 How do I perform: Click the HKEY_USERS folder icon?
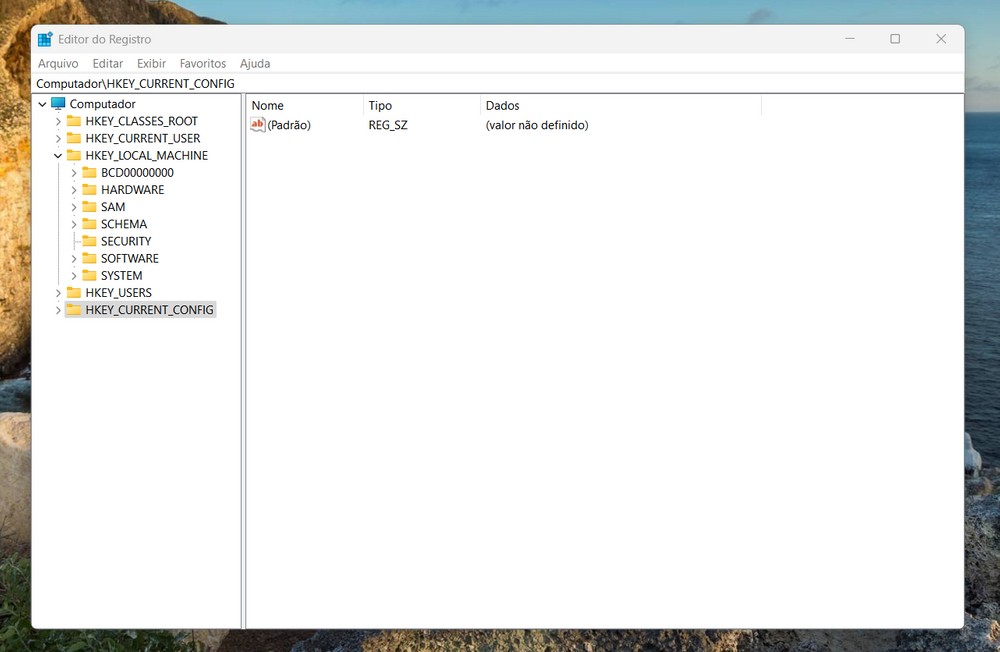(x=74, y=293)
